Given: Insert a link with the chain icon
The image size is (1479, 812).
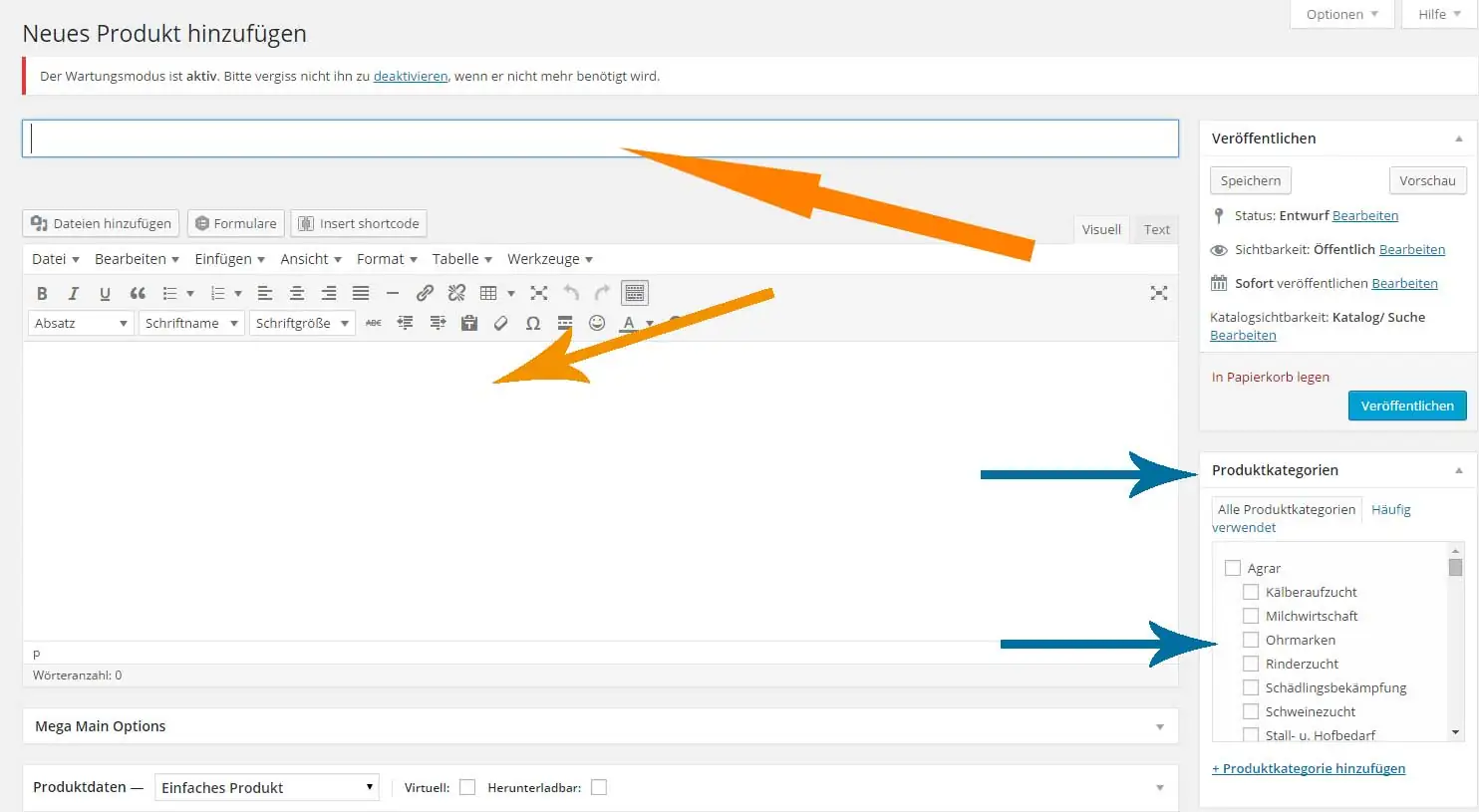Looking at the screenshot, I should 426,292.
